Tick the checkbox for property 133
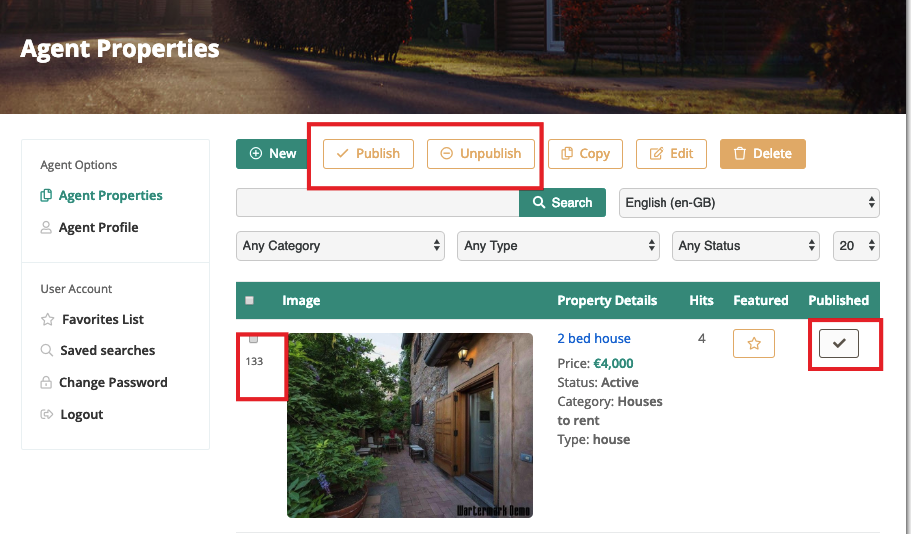The image size is (911, 534). (x=253, y=340)
